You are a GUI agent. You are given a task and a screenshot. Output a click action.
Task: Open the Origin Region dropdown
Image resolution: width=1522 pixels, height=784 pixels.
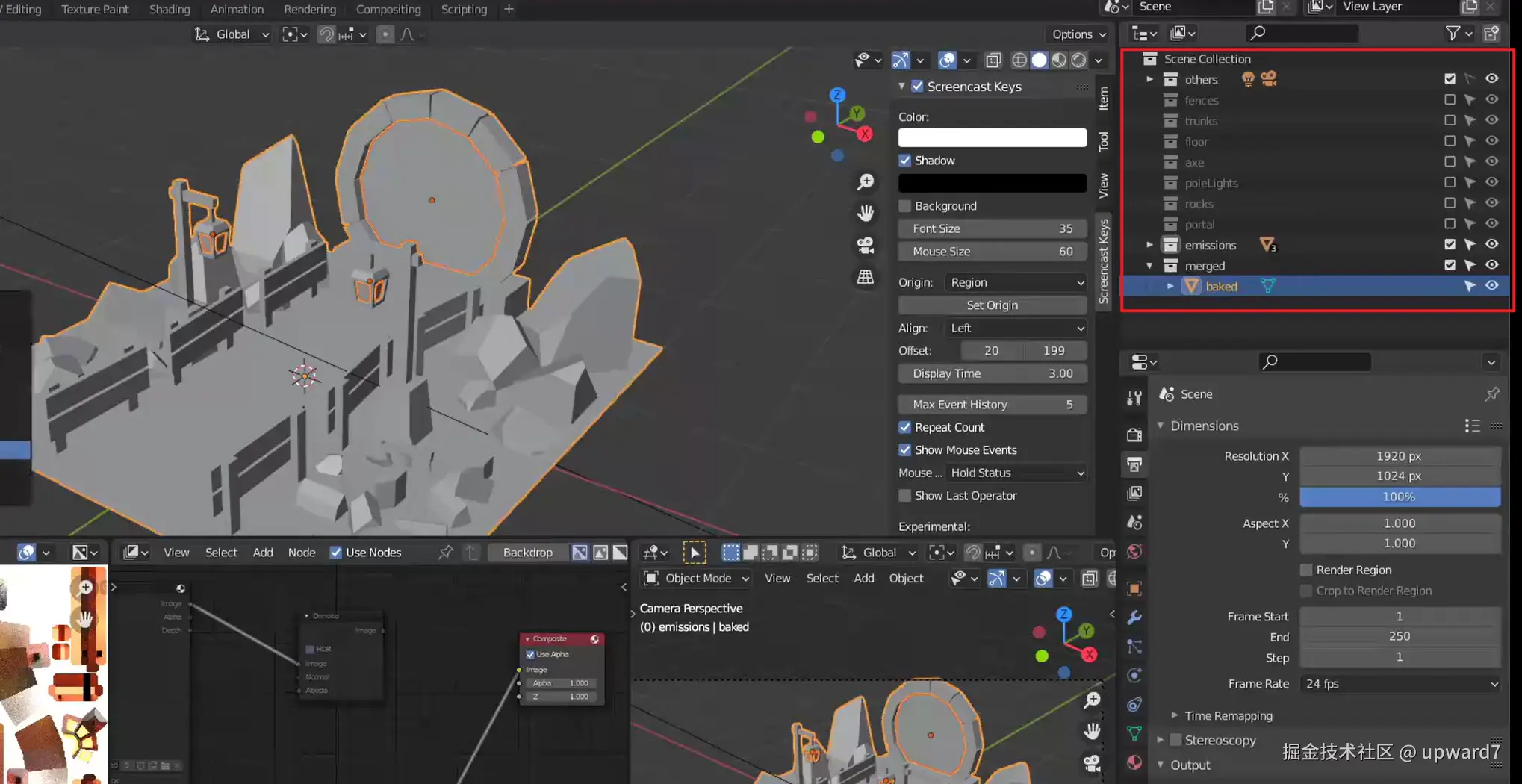pos(1015,282)
